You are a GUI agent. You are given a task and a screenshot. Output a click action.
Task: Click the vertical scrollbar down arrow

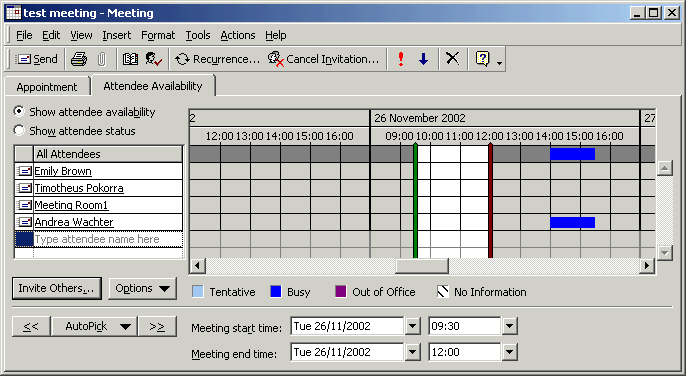tap(665, 253)
